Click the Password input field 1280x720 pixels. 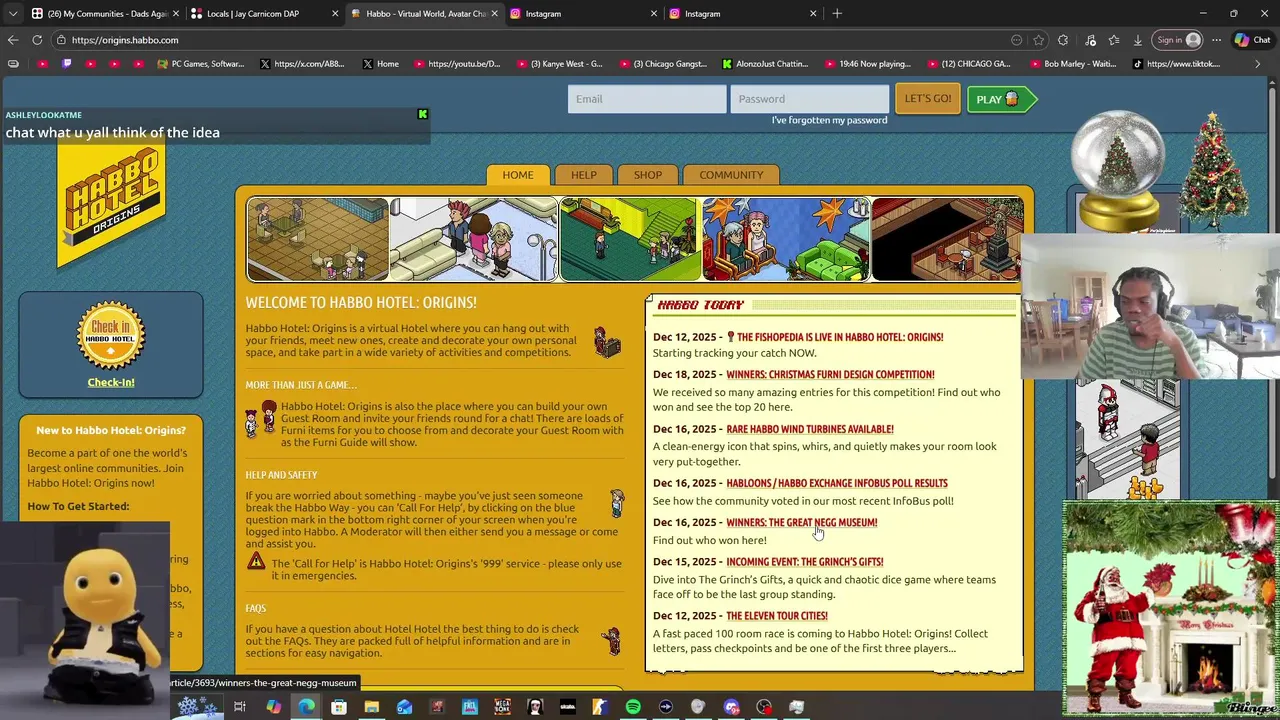[x=809, y=99]
